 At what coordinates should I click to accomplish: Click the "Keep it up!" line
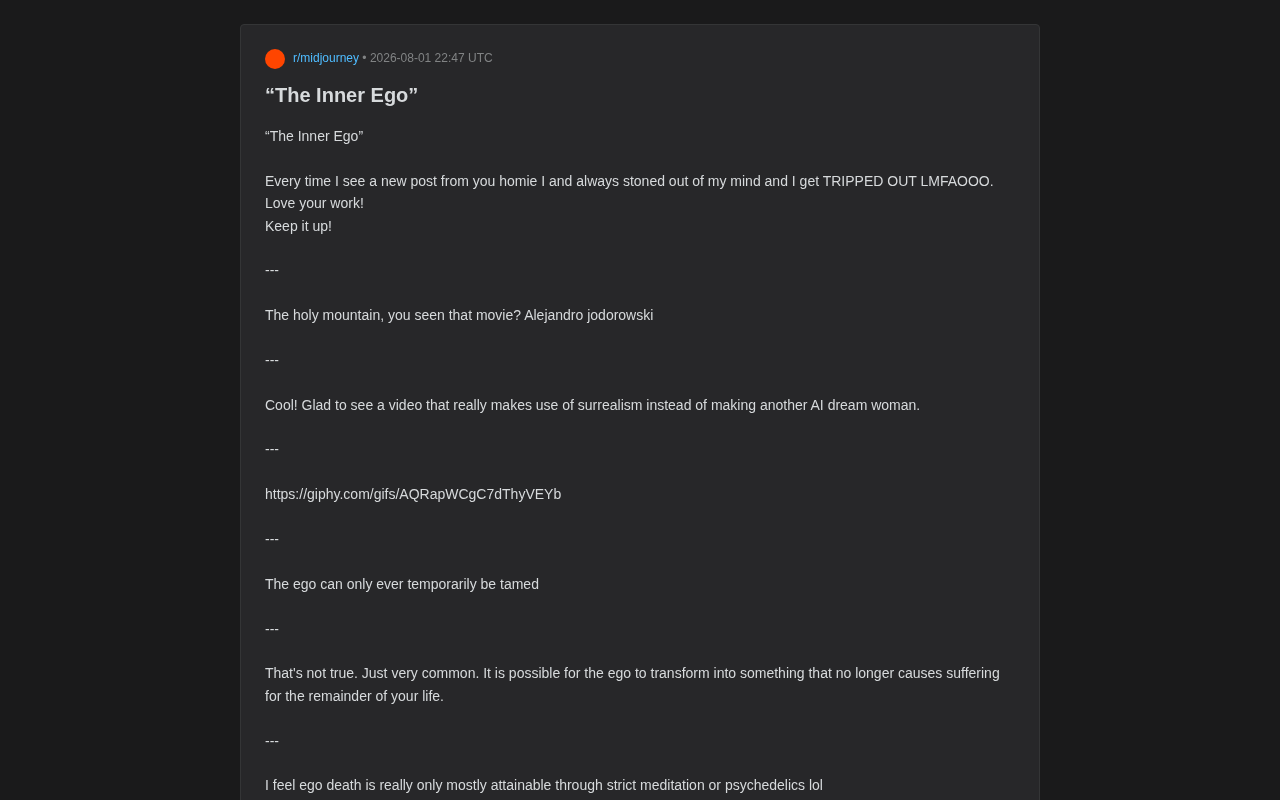[x=298, y=226]
